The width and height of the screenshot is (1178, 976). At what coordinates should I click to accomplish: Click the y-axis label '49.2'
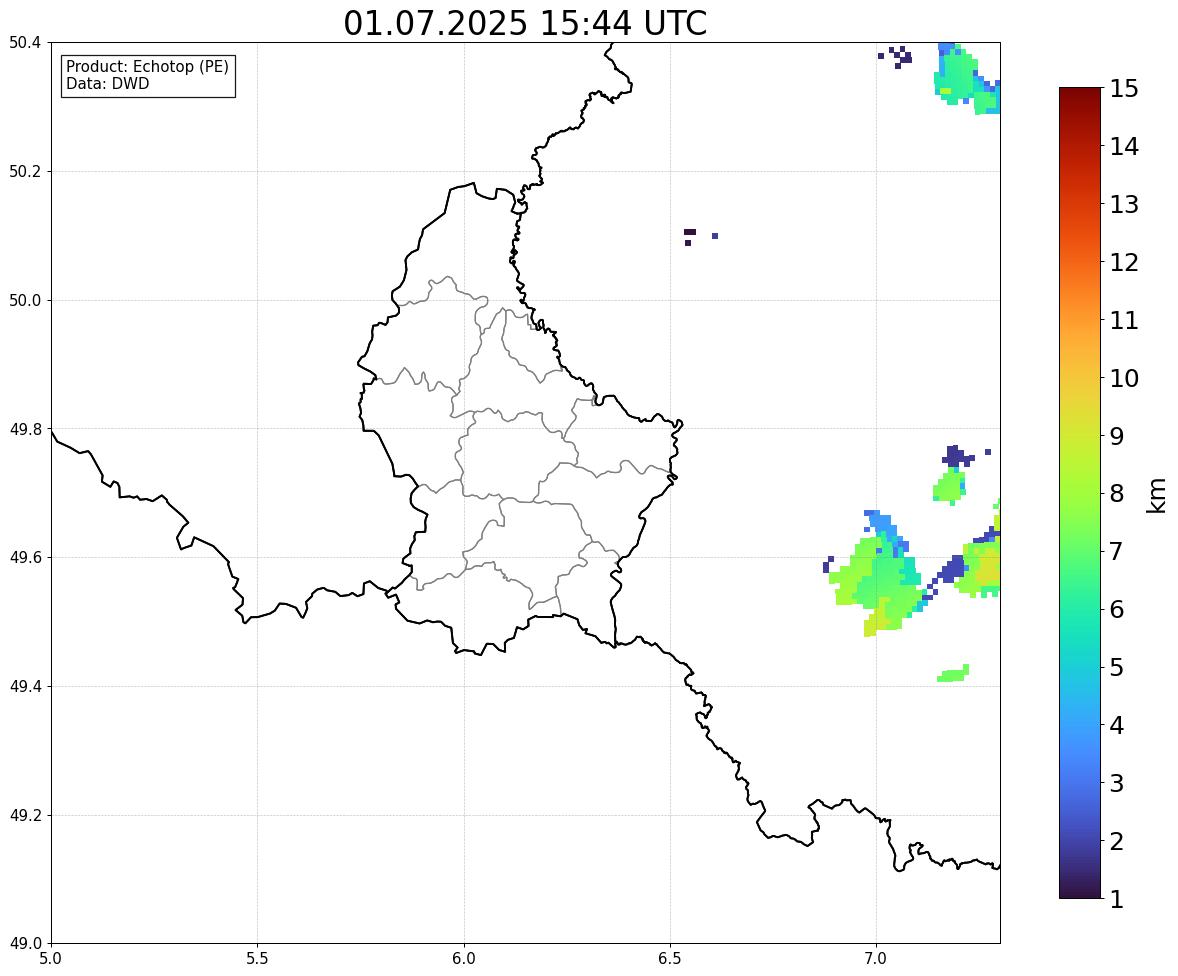pyautogui.click(x=24, y=815)
